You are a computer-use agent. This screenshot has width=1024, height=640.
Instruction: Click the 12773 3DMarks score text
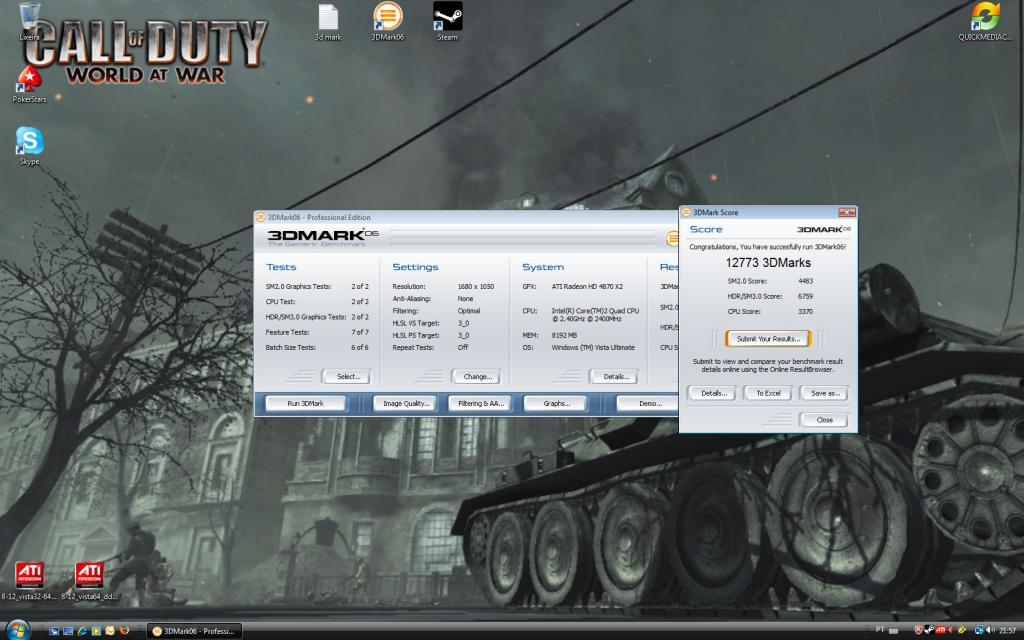[x=768, y=263]
